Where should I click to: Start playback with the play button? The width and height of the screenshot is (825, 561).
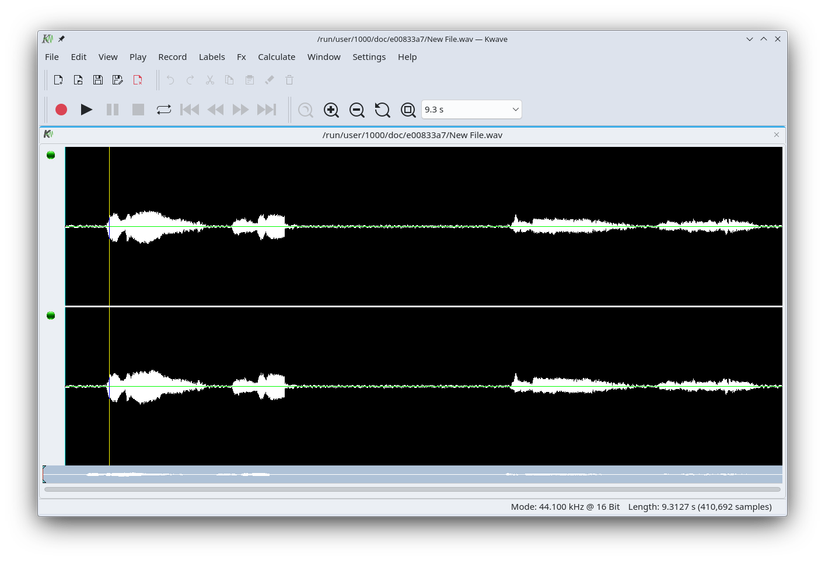86,109
